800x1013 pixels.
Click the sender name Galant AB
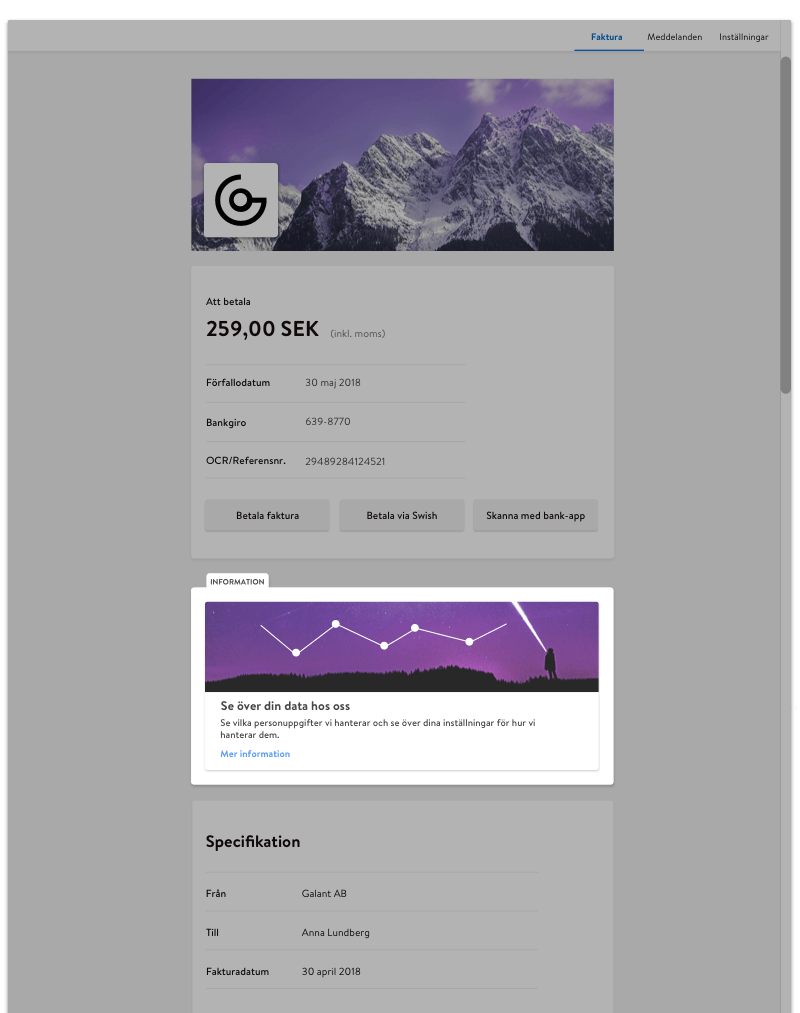[x=324, y=893]
